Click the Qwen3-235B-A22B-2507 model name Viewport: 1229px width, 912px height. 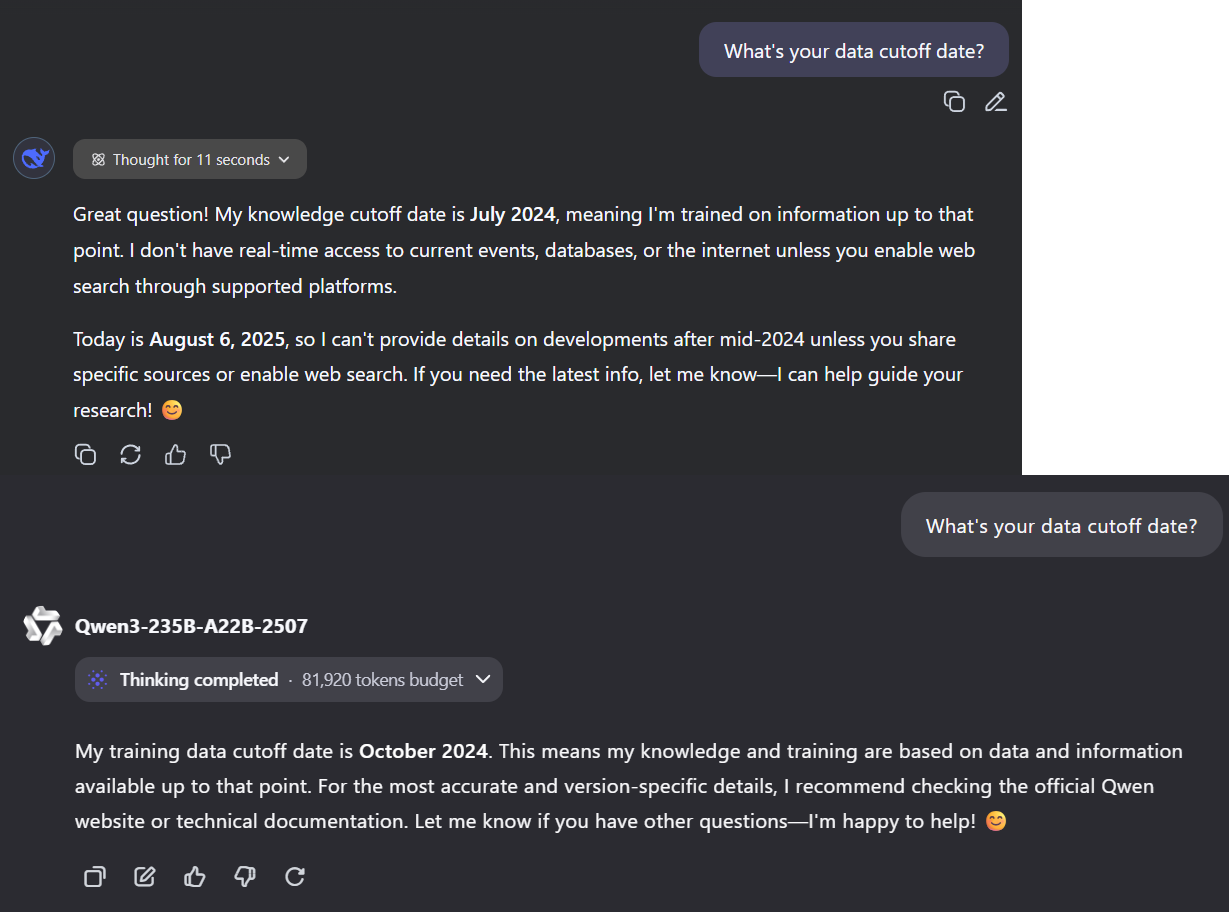click(x=191, y=626)
